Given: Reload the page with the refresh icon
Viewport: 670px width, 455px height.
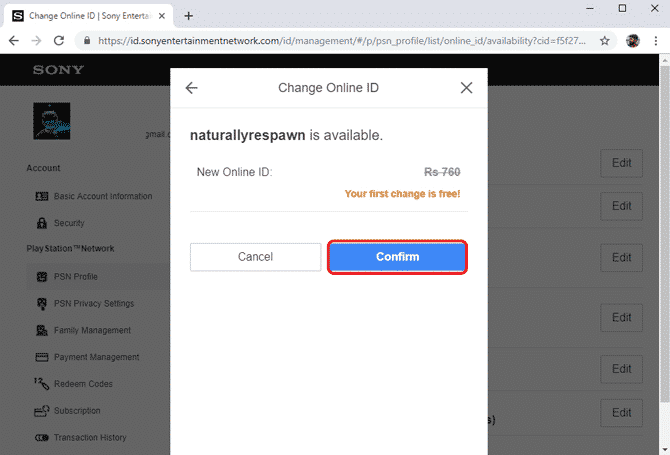Looking at the screenshot, I should coord(59,41).
